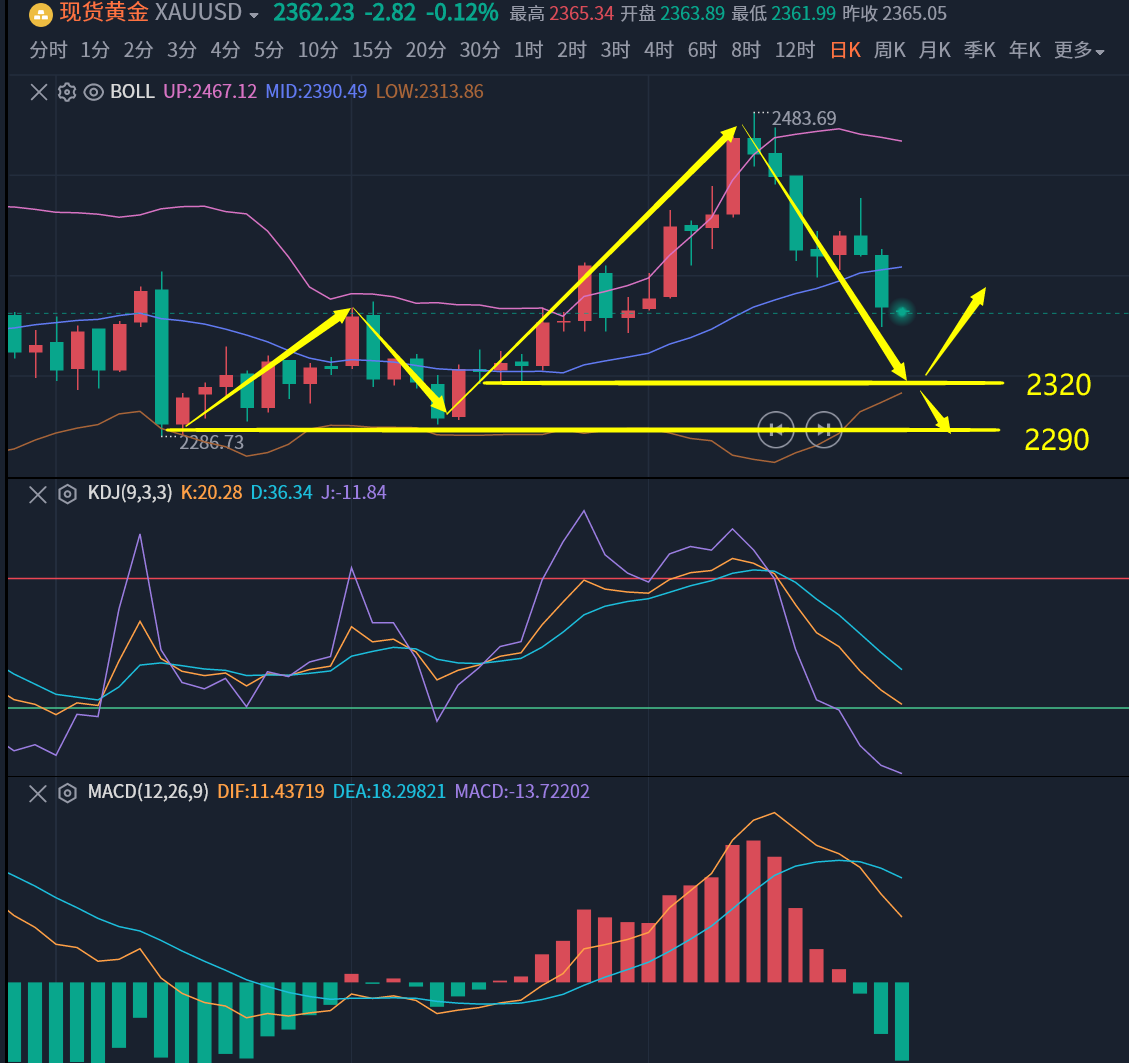1129x1063 pixels.
Task: Step forward to next candle
Action: point(824,430)
